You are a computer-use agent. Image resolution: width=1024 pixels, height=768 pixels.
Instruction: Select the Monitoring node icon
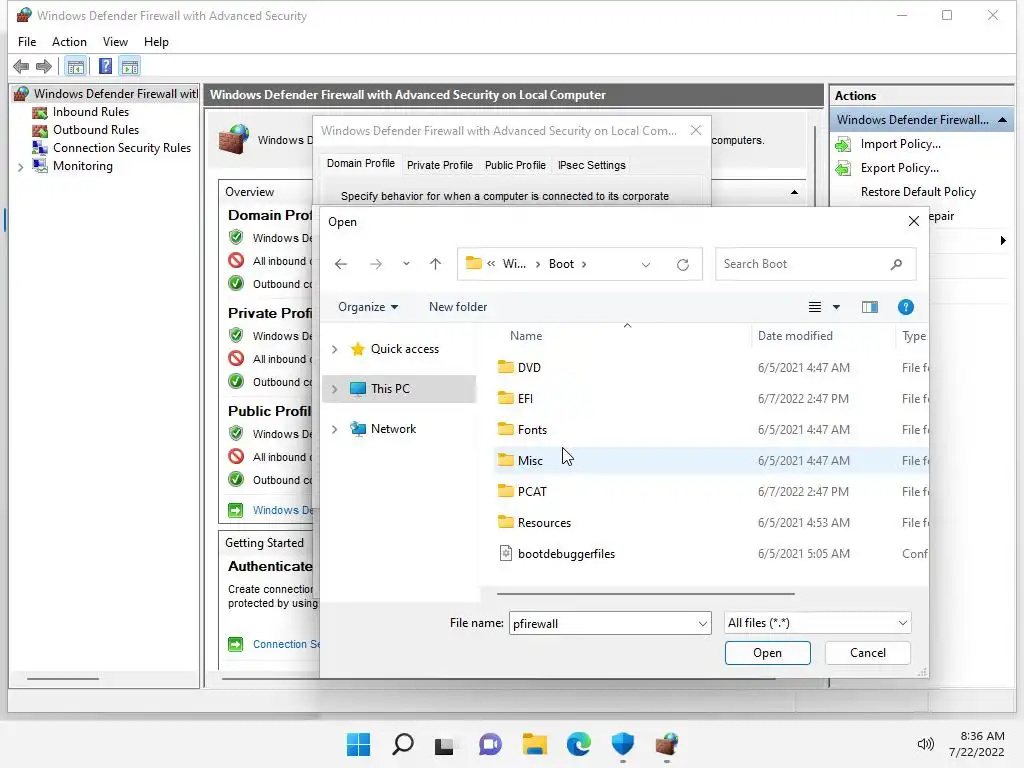[40, 166]
